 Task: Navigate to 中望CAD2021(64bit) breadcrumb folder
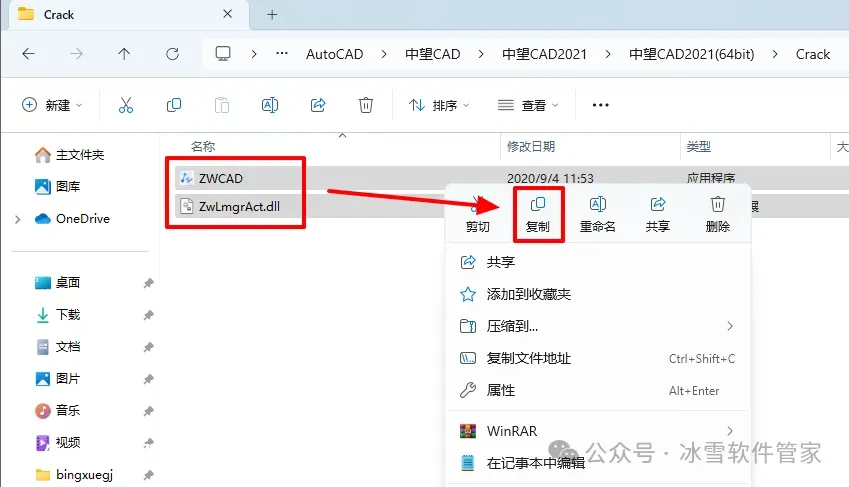(x=691, y=54)
